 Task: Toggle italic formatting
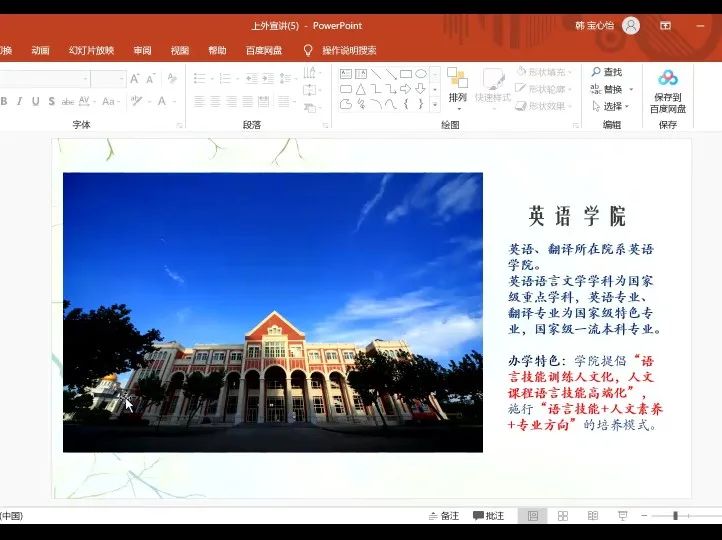(x=19, y=101)
